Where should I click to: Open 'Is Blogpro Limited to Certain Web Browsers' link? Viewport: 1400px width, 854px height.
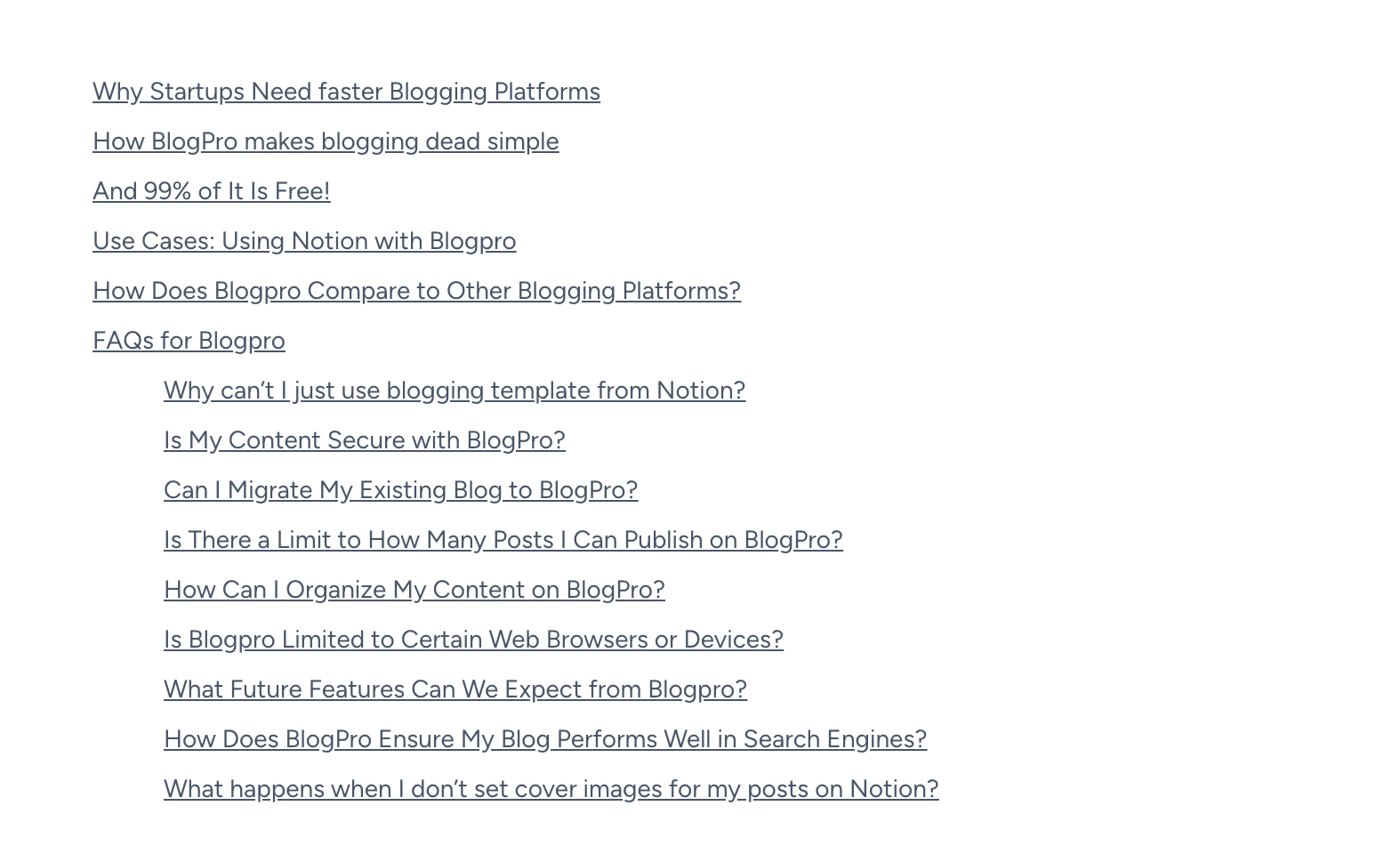click(x=473, y=640)
